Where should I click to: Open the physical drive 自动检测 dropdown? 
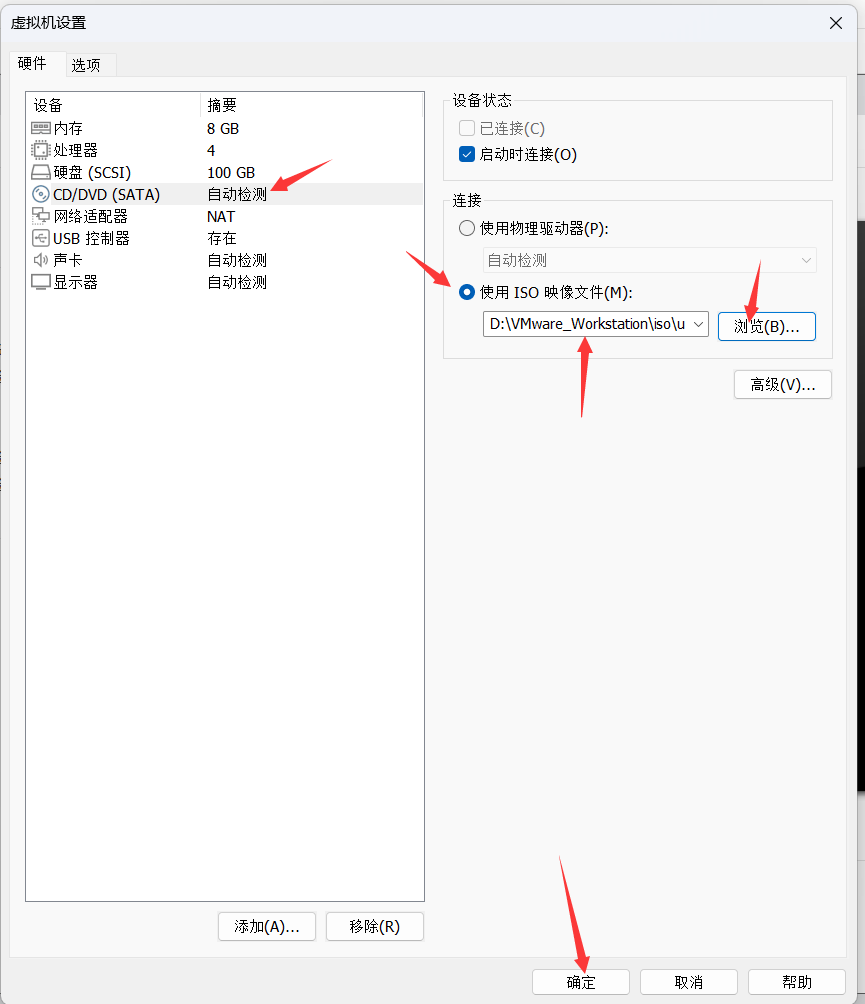click(649, 260)
